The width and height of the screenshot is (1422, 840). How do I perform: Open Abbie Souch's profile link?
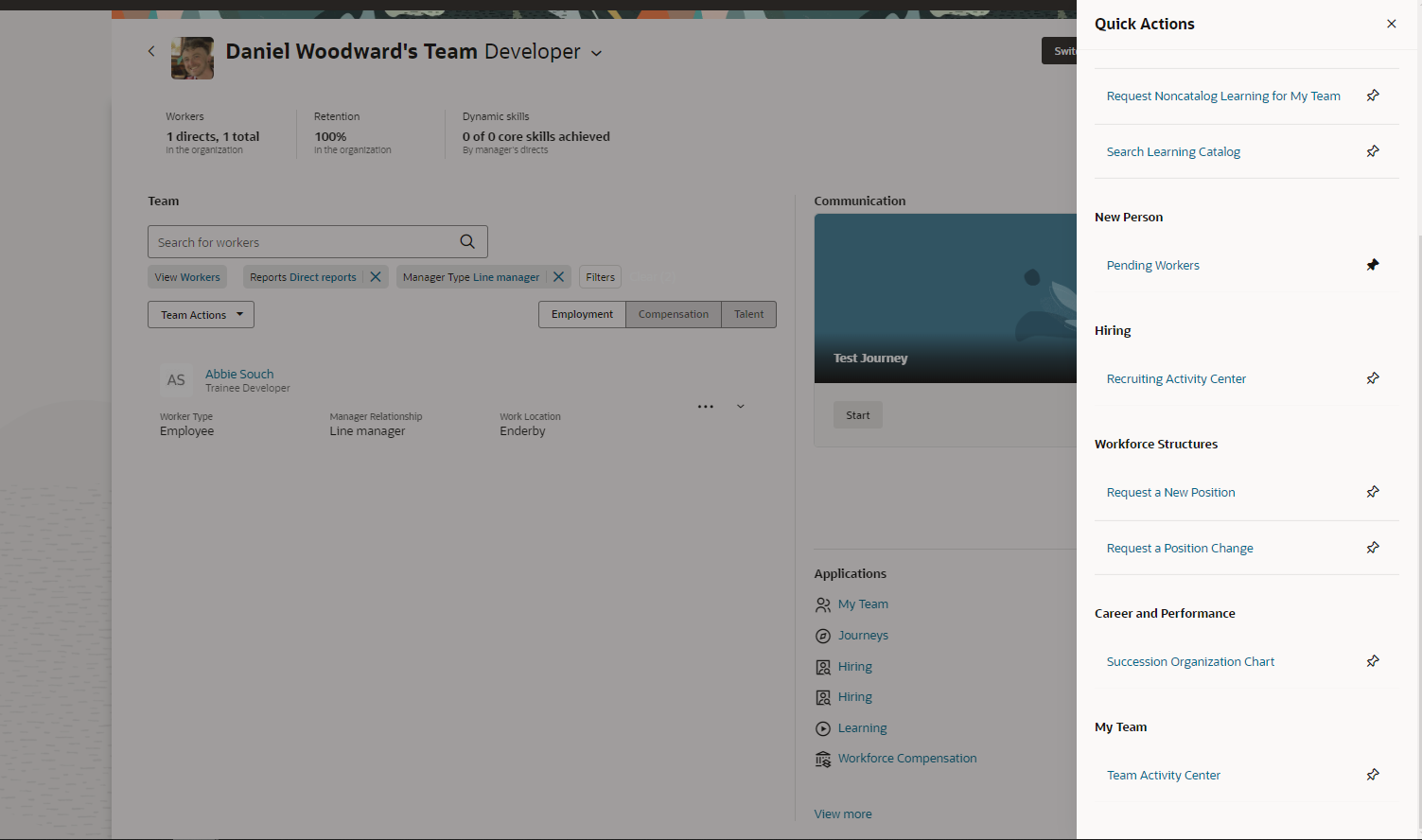[x=239, y=375]
